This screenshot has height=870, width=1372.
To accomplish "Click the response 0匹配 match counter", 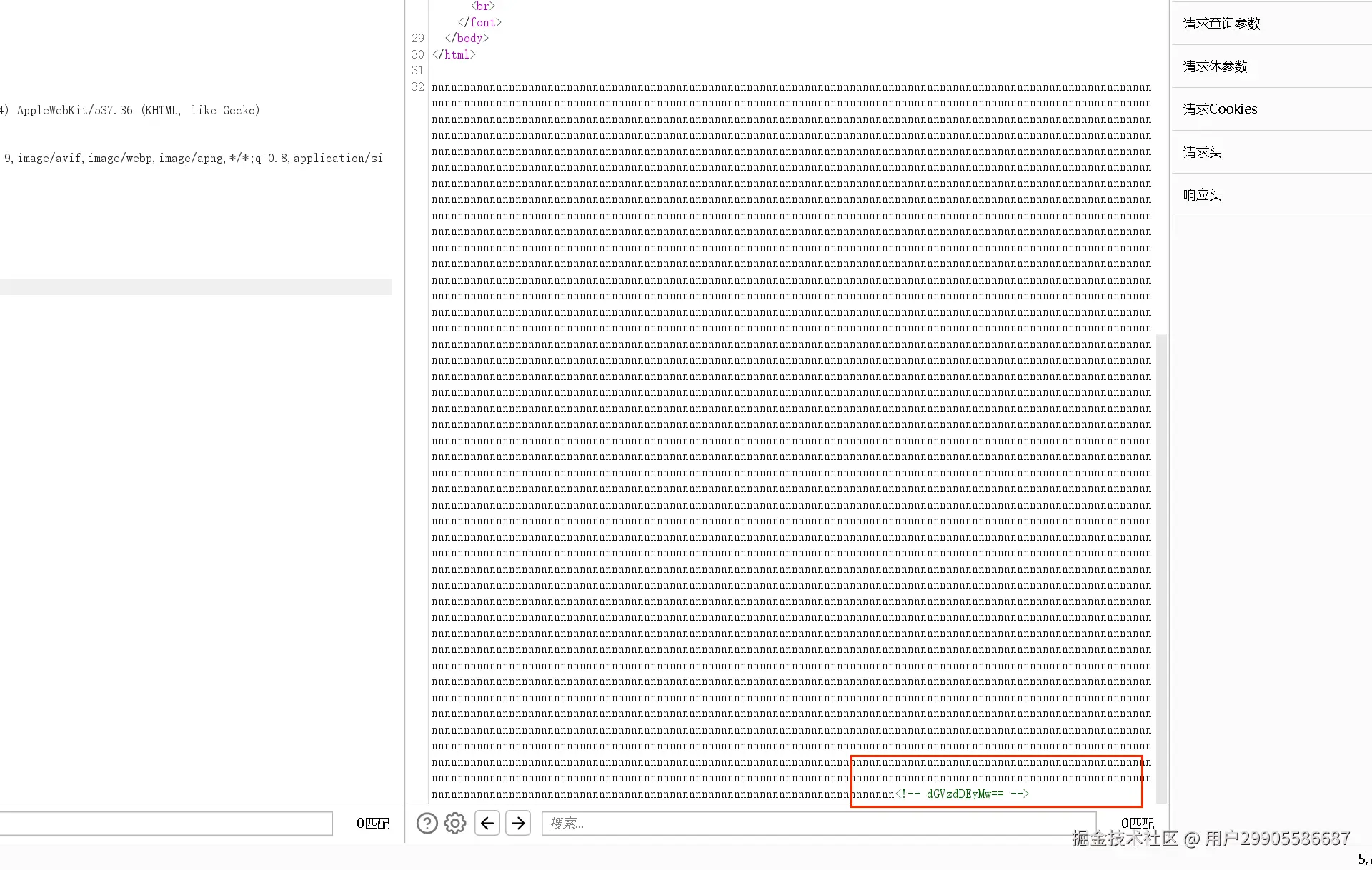I will point(1137,824).
